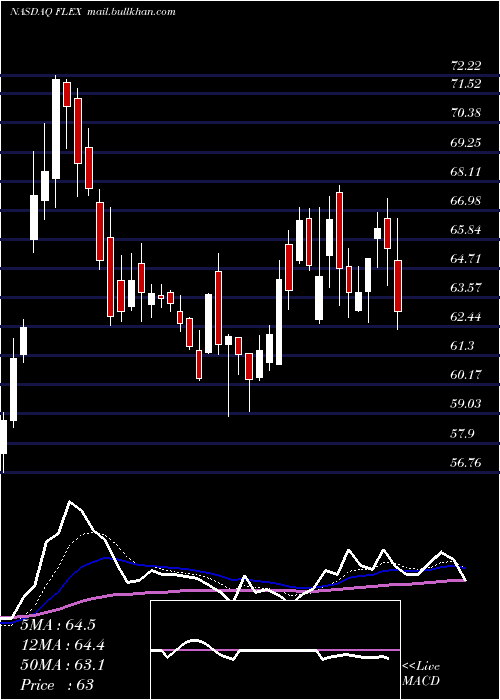Click the 12MA : 64.4 readout
Viewport: 500px width, 700px height.
63,645
